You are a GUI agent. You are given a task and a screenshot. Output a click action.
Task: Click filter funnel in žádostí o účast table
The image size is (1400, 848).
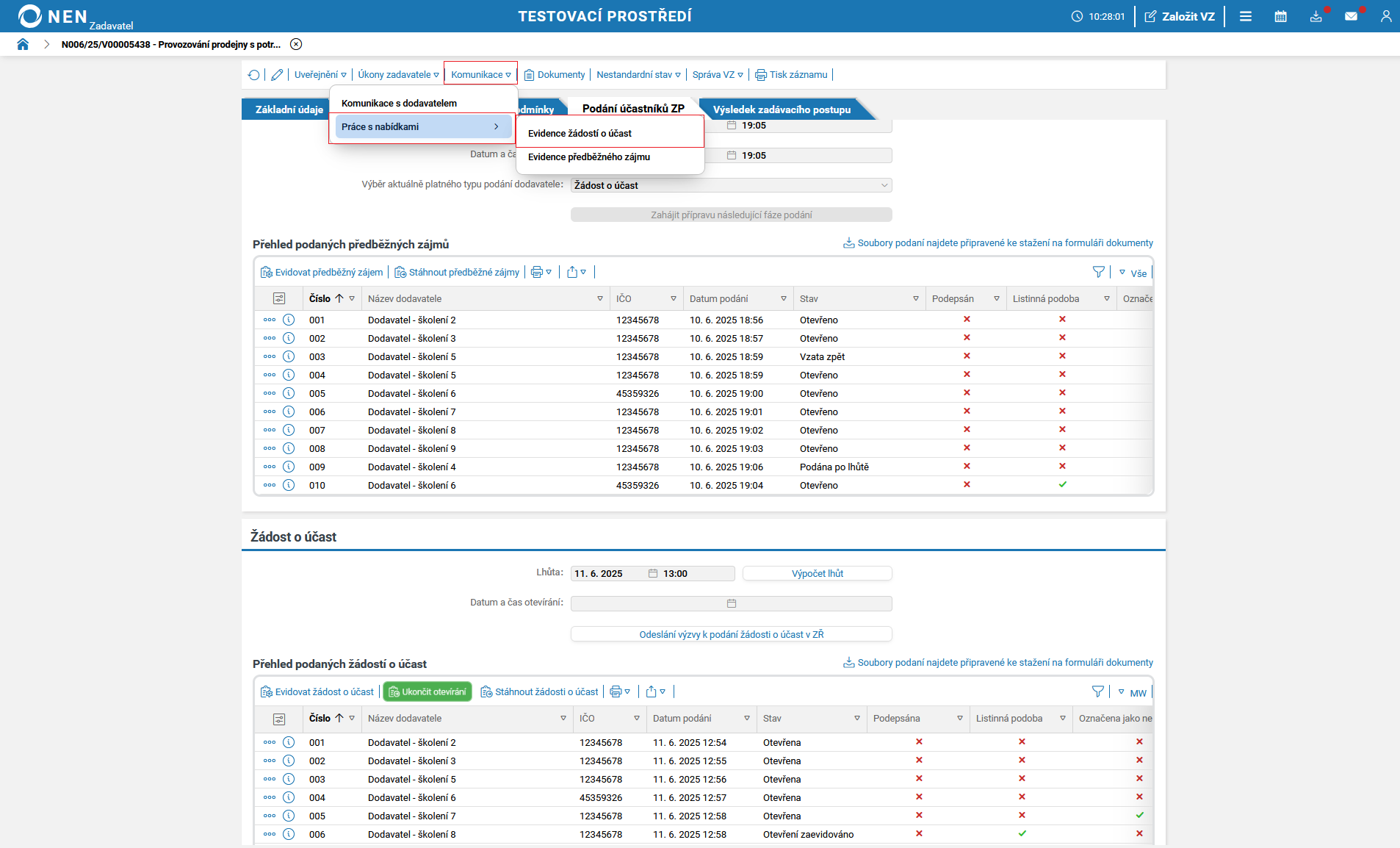[1097, 692]
